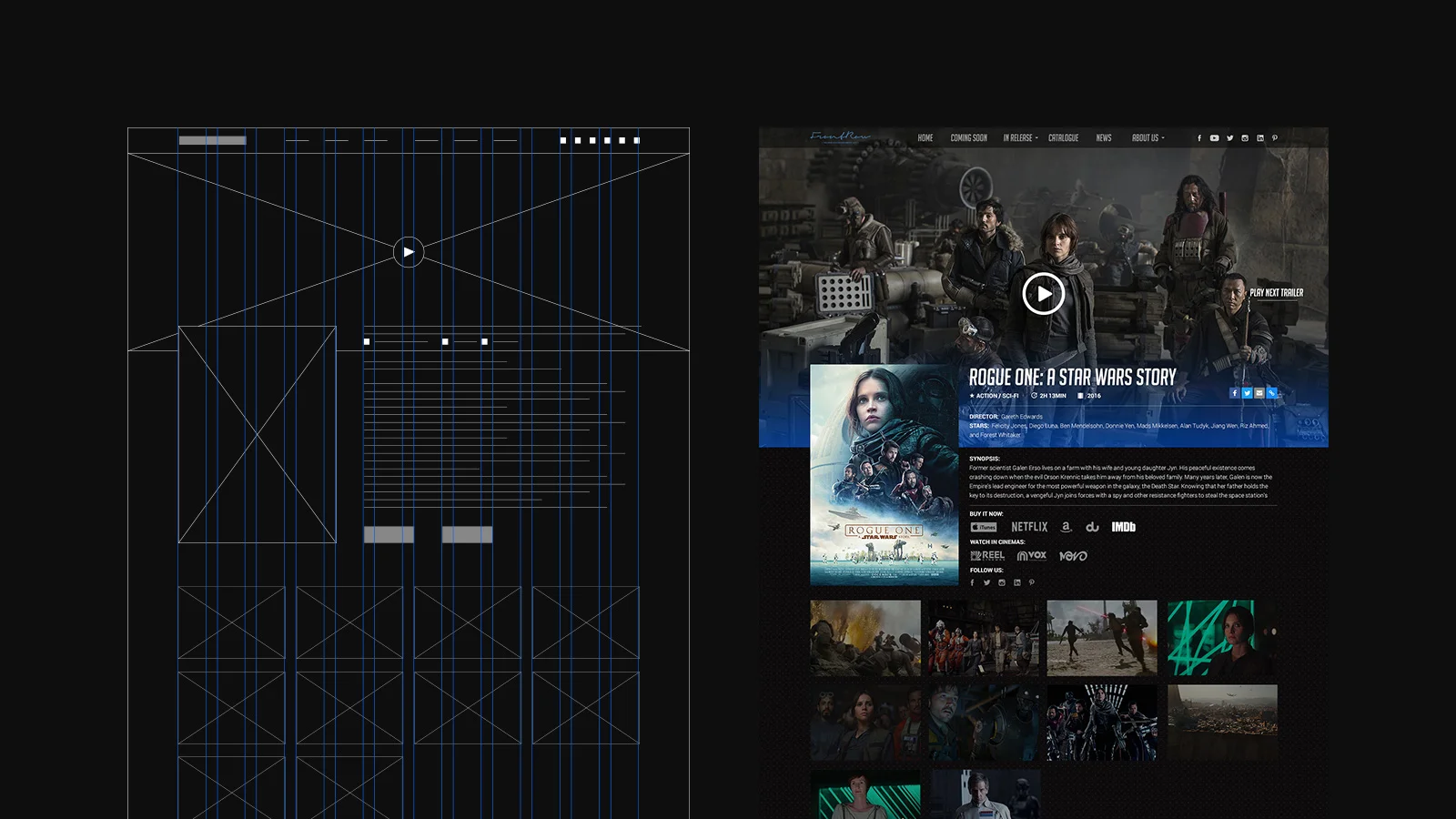This screenshot has height=819, width=1456.
Task: Go to the Home menu item
Action: (925, 138)
